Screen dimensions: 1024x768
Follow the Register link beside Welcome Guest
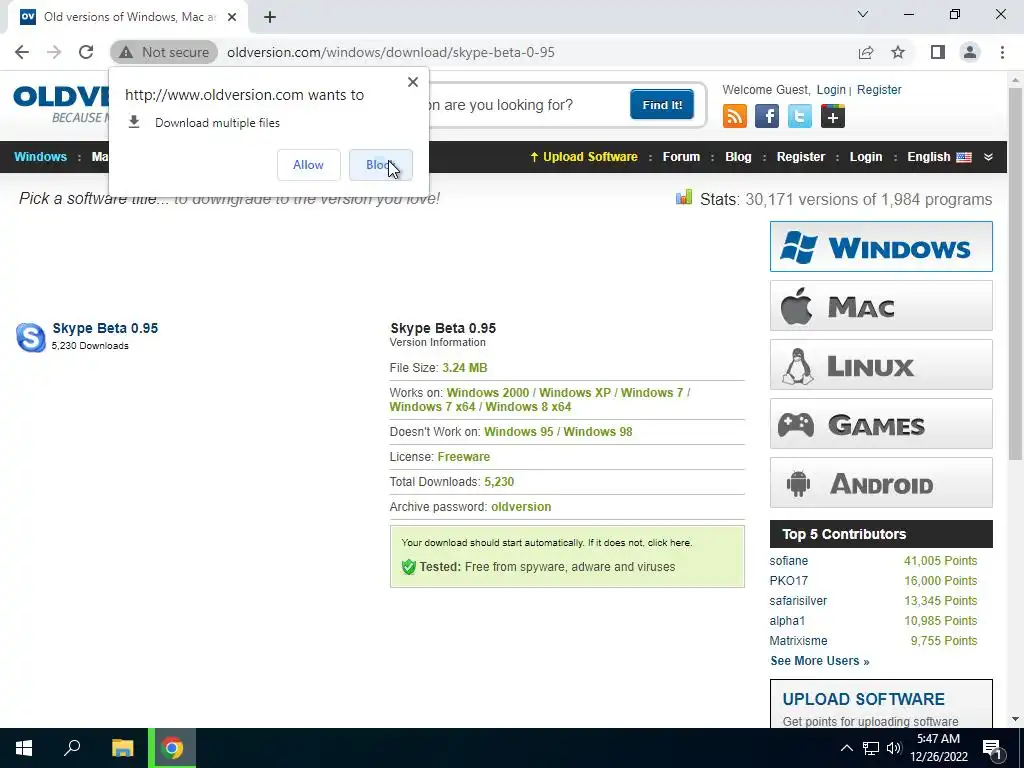(879, 90)
